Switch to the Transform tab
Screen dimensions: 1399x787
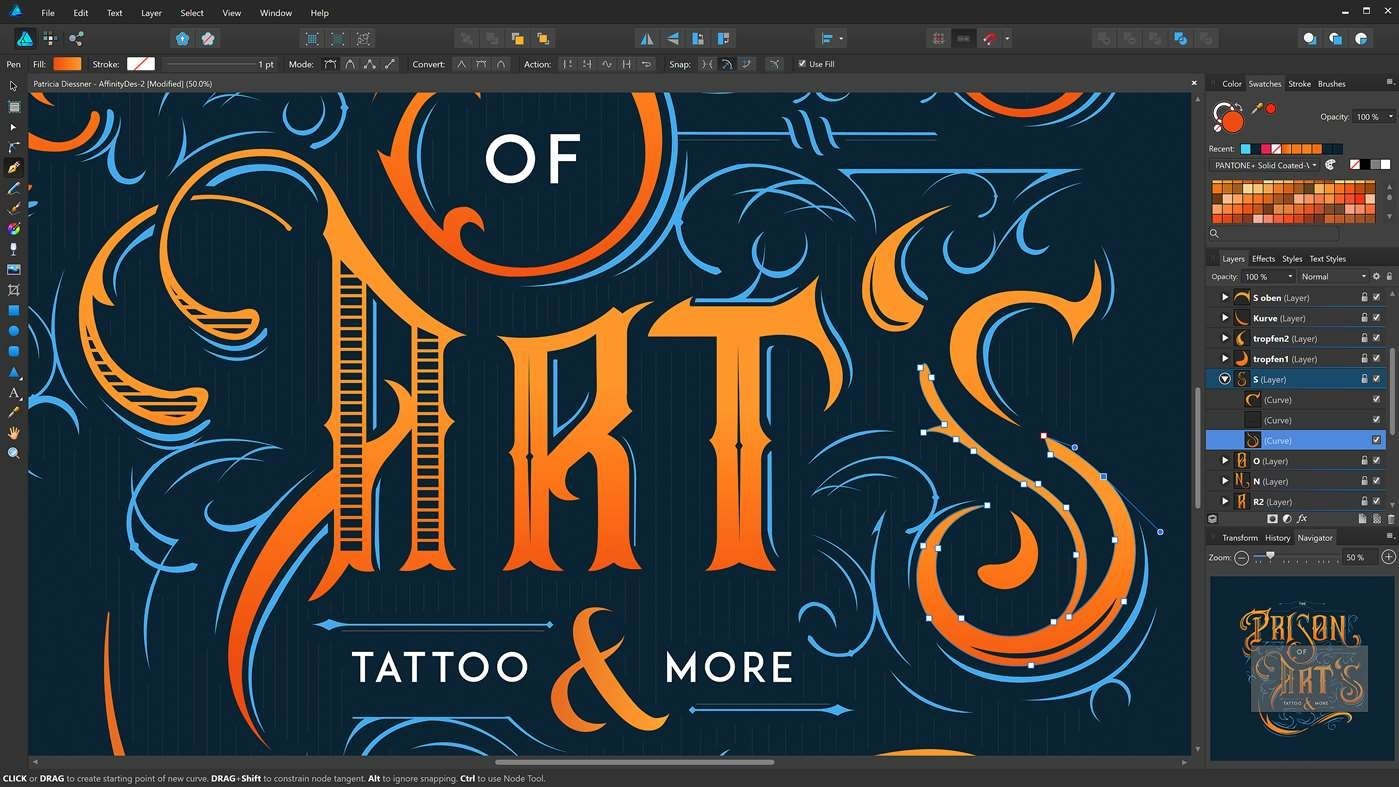1239,538
